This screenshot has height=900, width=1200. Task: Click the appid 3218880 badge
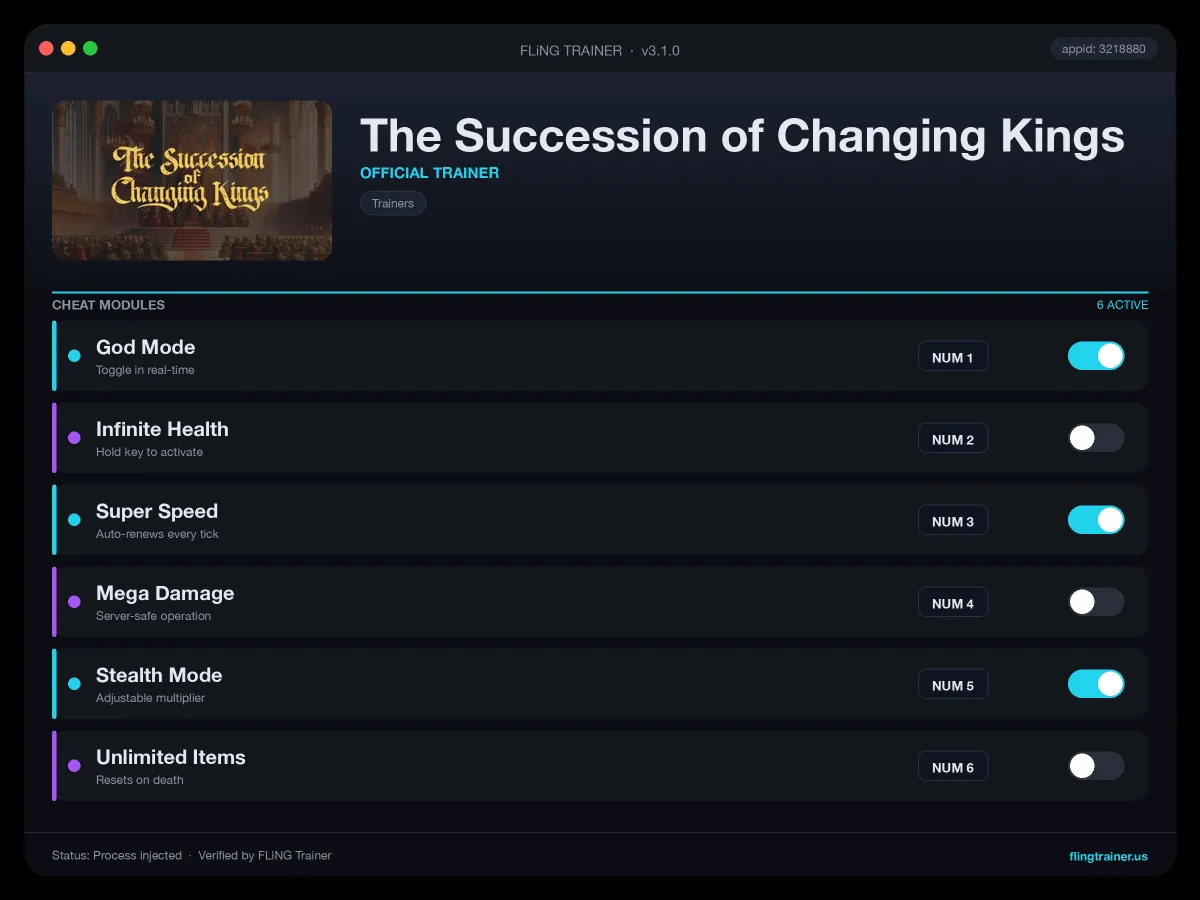tap(1104, 48)
